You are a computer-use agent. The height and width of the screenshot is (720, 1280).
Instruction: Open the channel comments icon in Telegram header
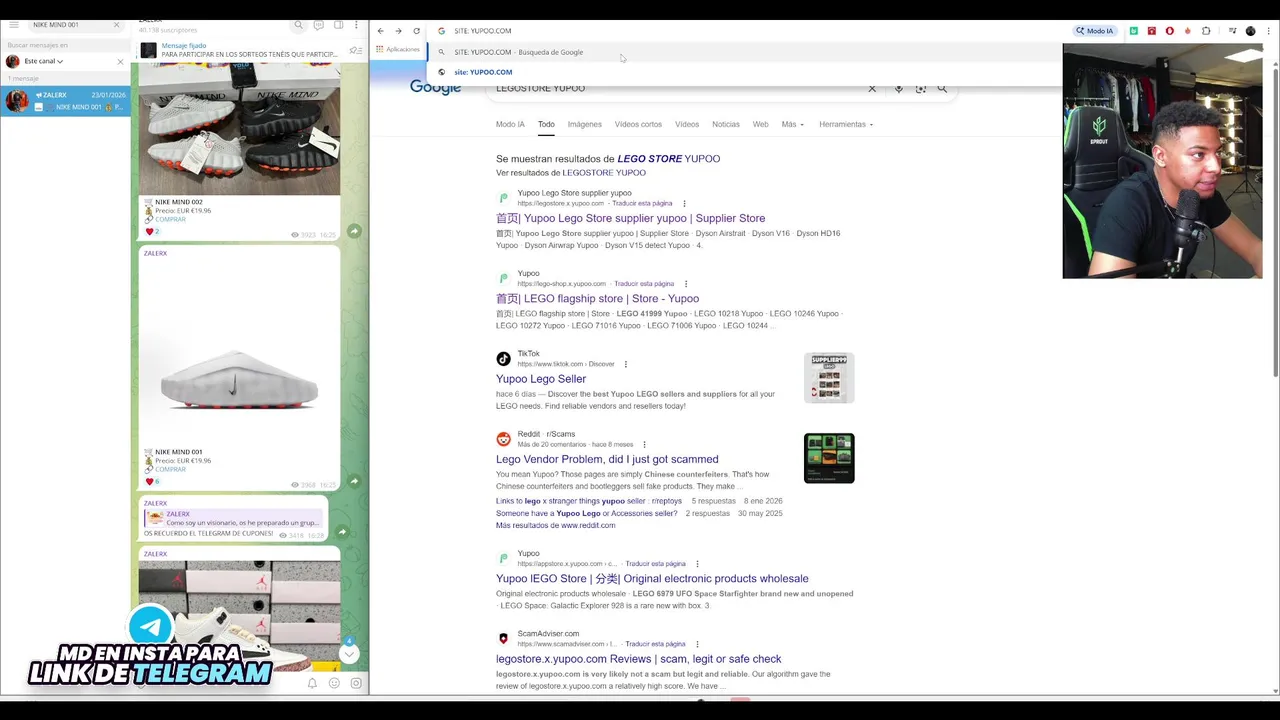coord(318,25)
